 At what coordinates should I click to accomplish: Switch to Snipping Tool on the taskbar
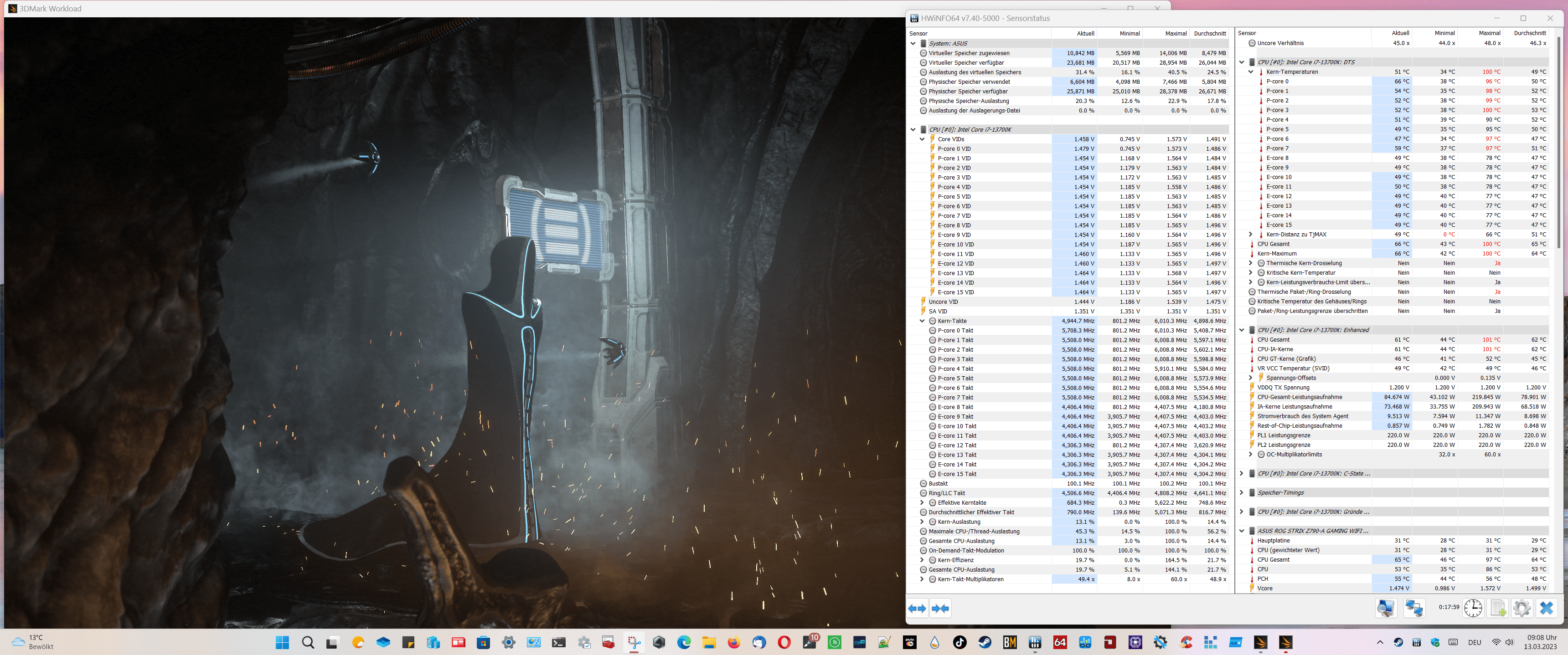pyautogui.click(x=634, y=642)
